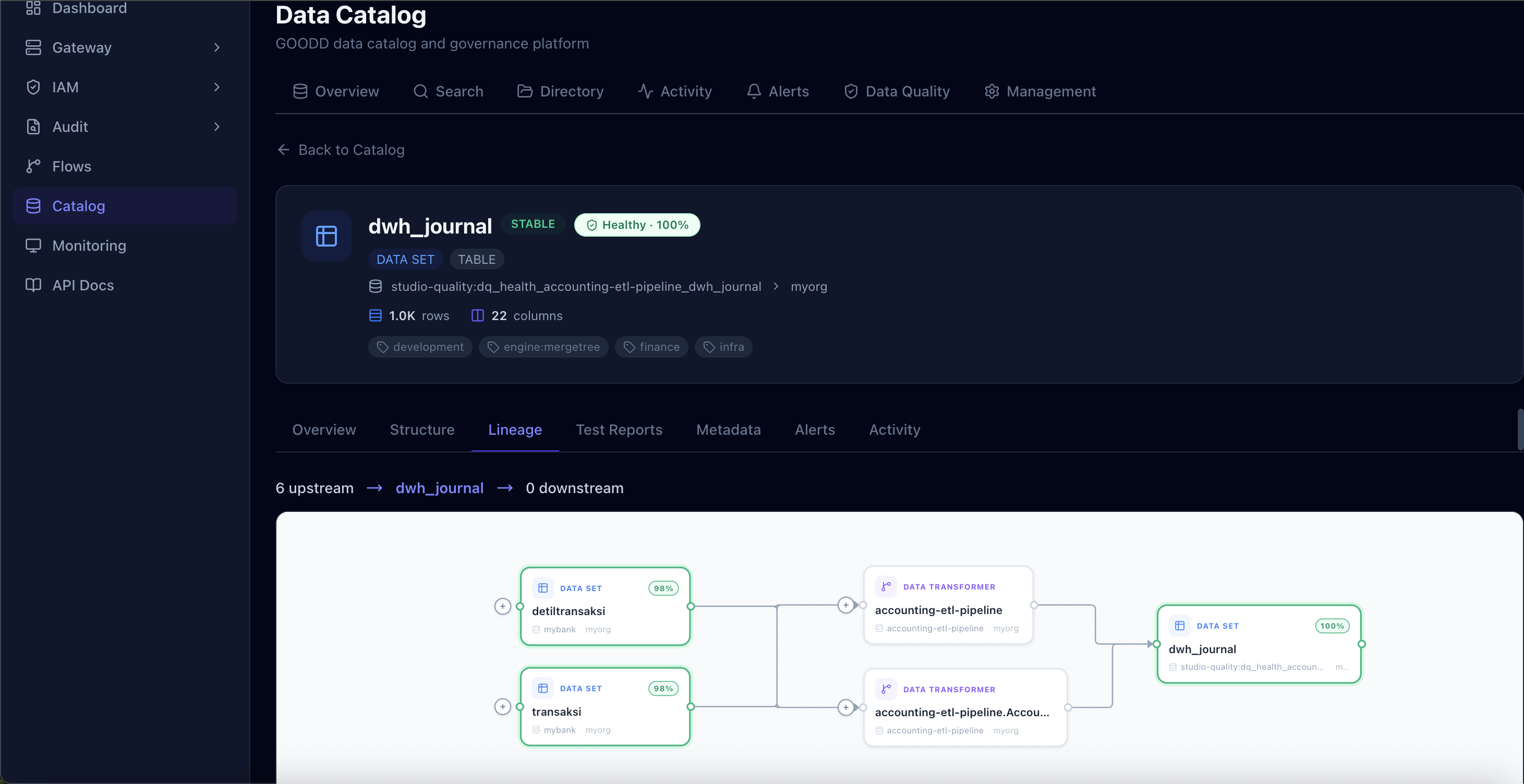Select the dwh_journal lineage node card
1524x784 pixels.
pyautogui.click(x=1259, y=644)
